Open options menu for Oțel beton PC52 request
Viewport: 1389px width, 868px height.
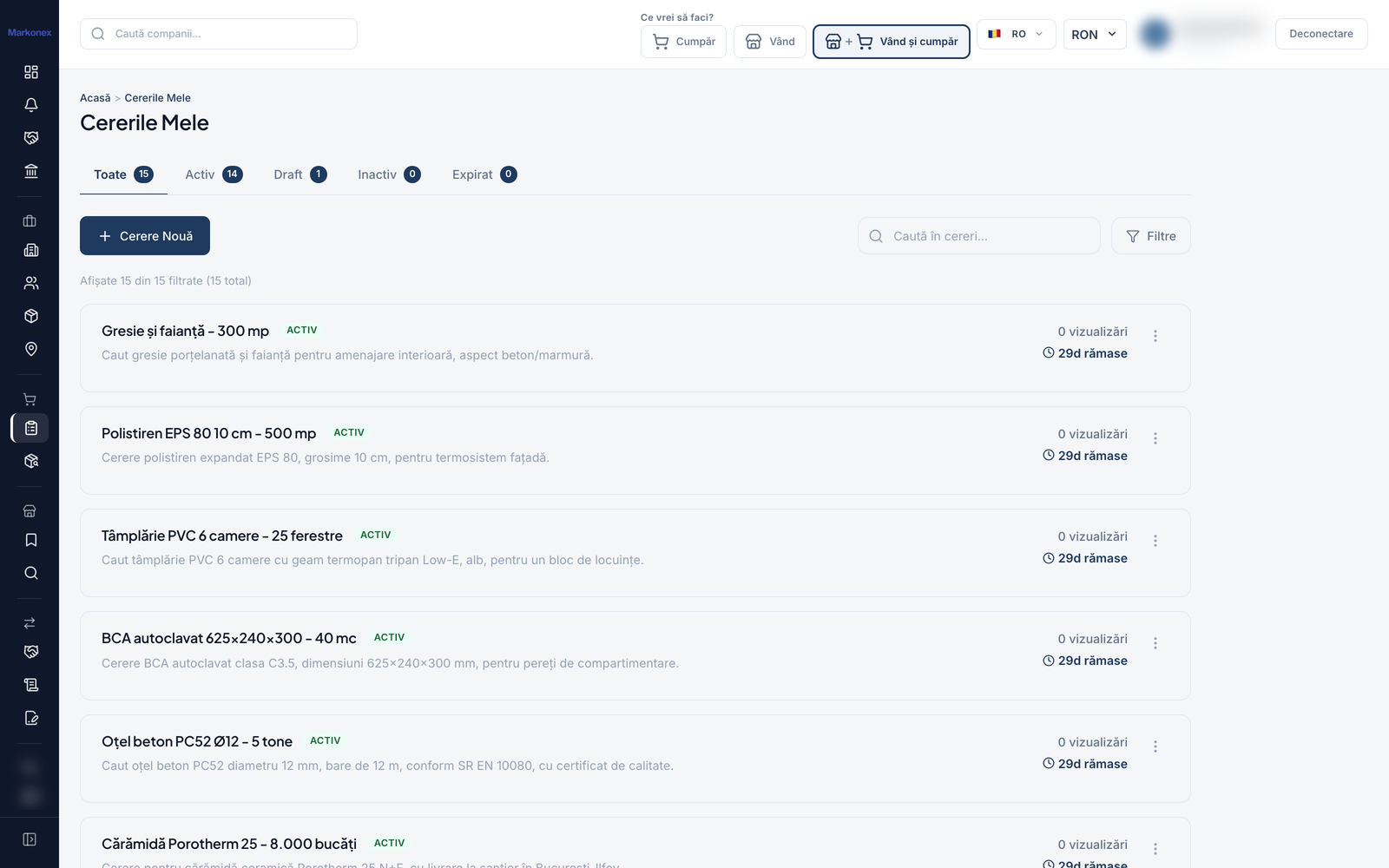1155,746
